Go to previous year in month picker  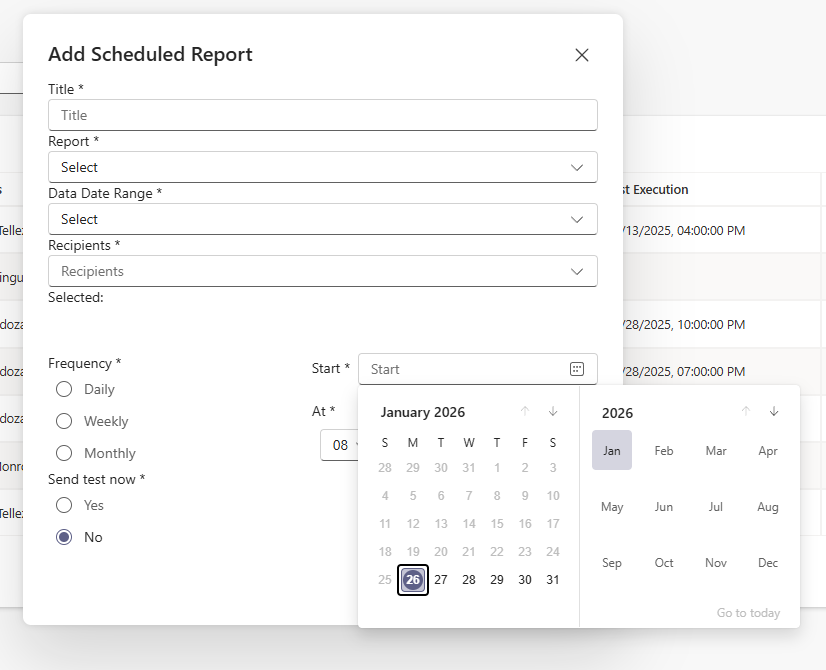pyautogui.click(x=745, y=412)
